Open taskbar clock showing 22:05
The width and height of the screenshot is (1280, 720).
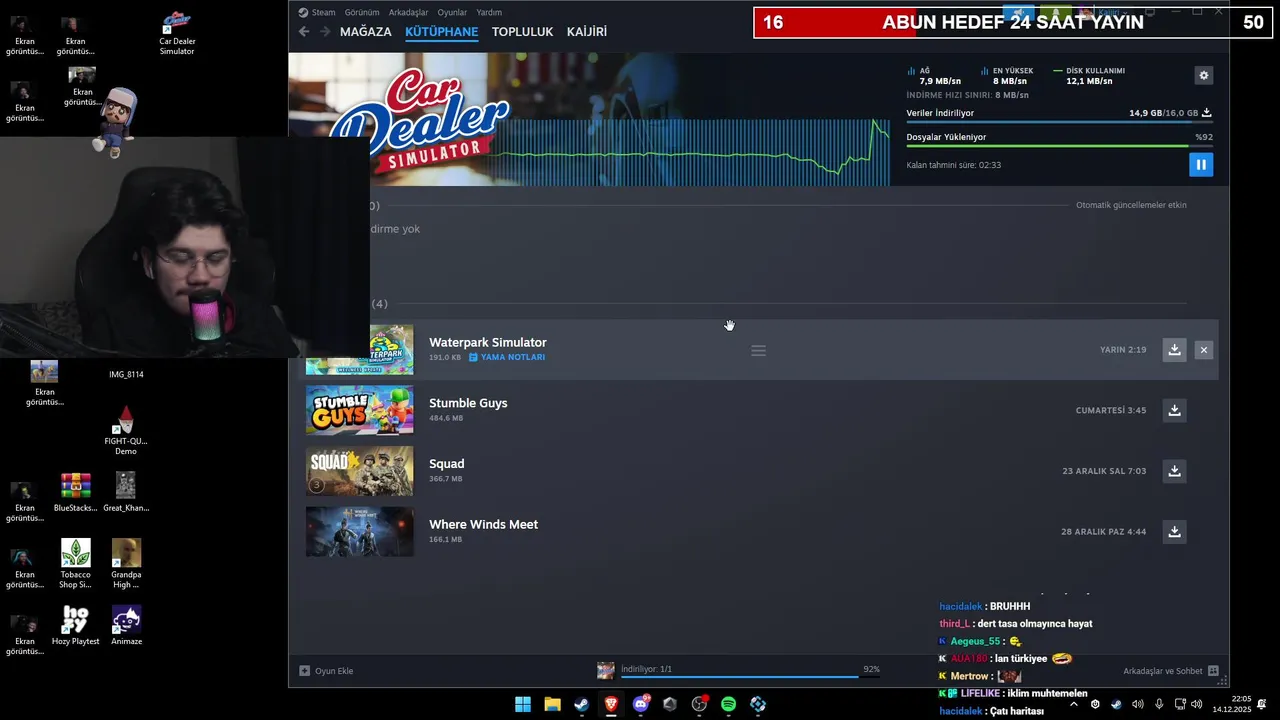coord(1232,704)
